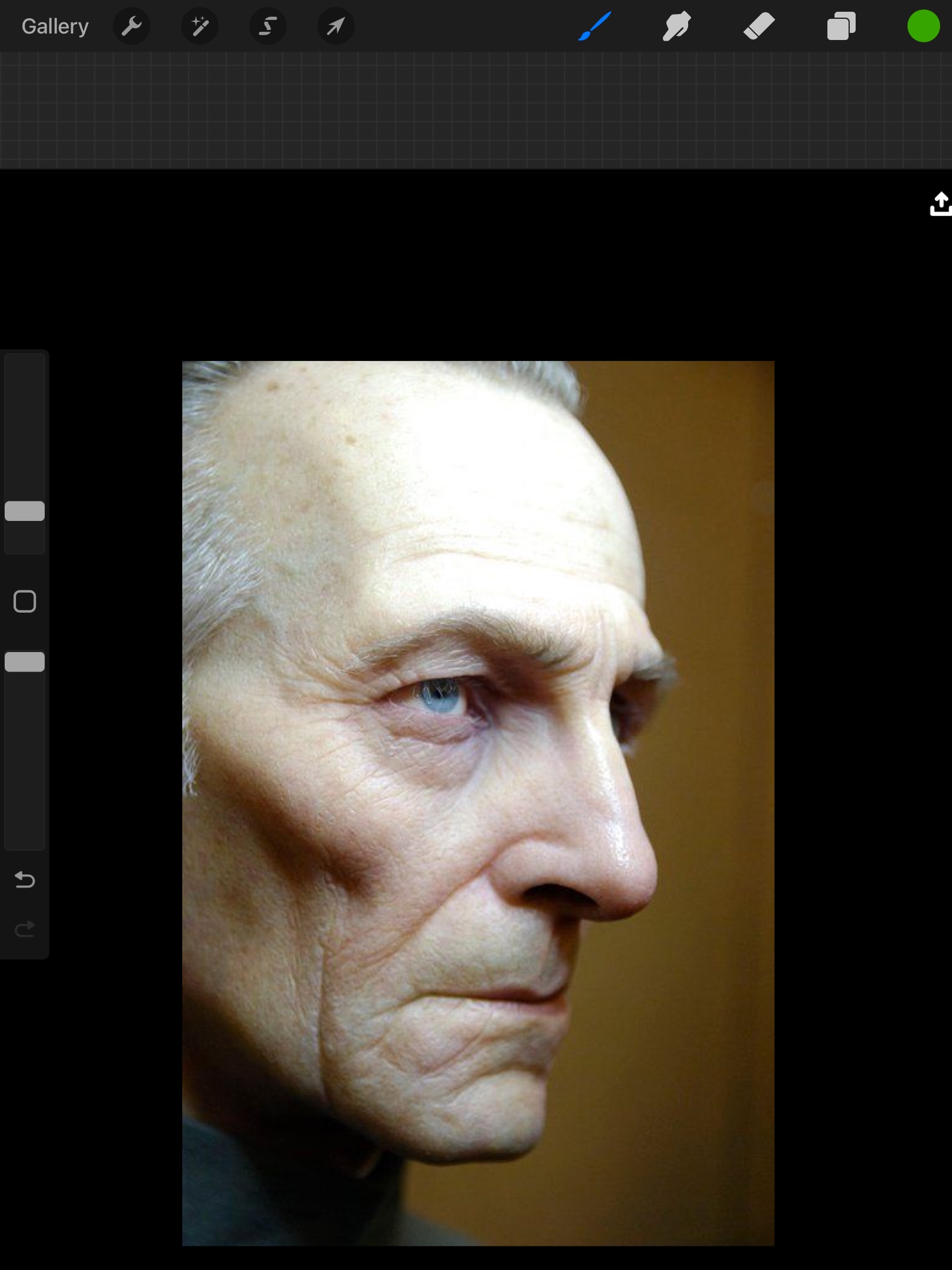Redo the last undone action
This screenshot has width=952, height=1270.
25,929
